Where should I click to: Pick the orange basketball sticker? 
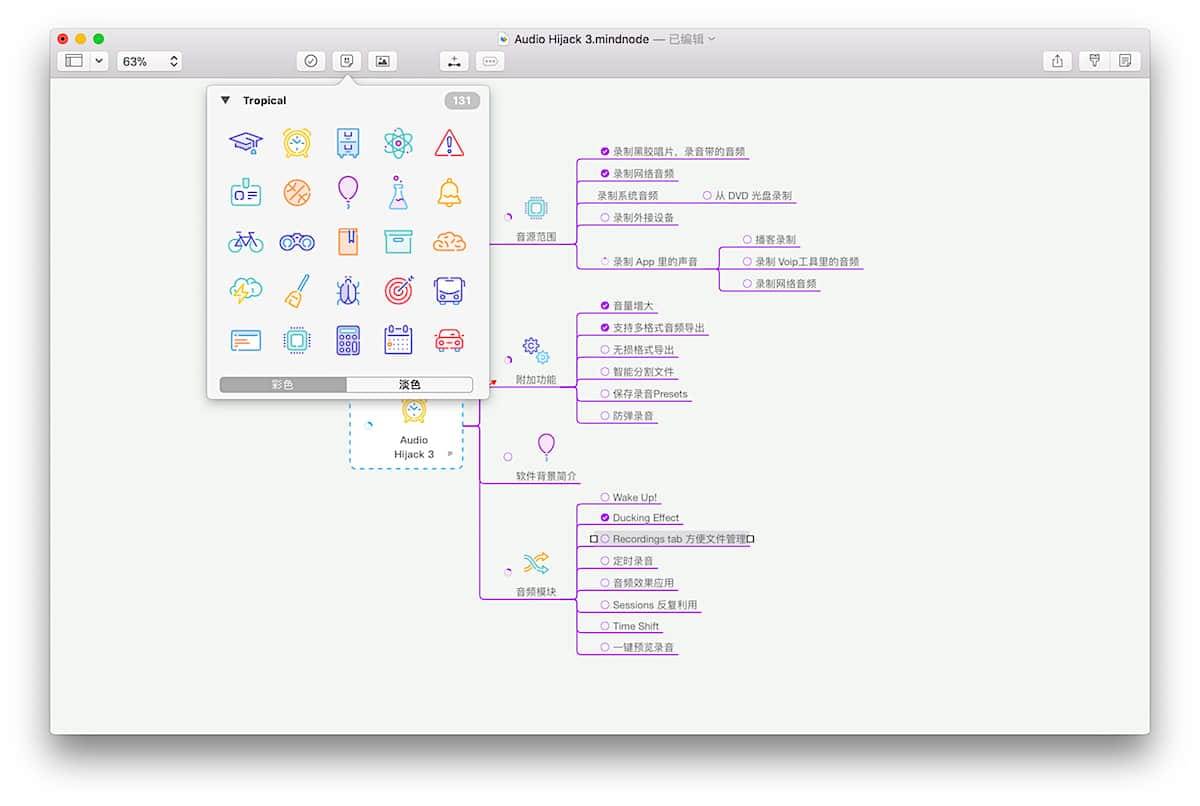coord(297,192)
